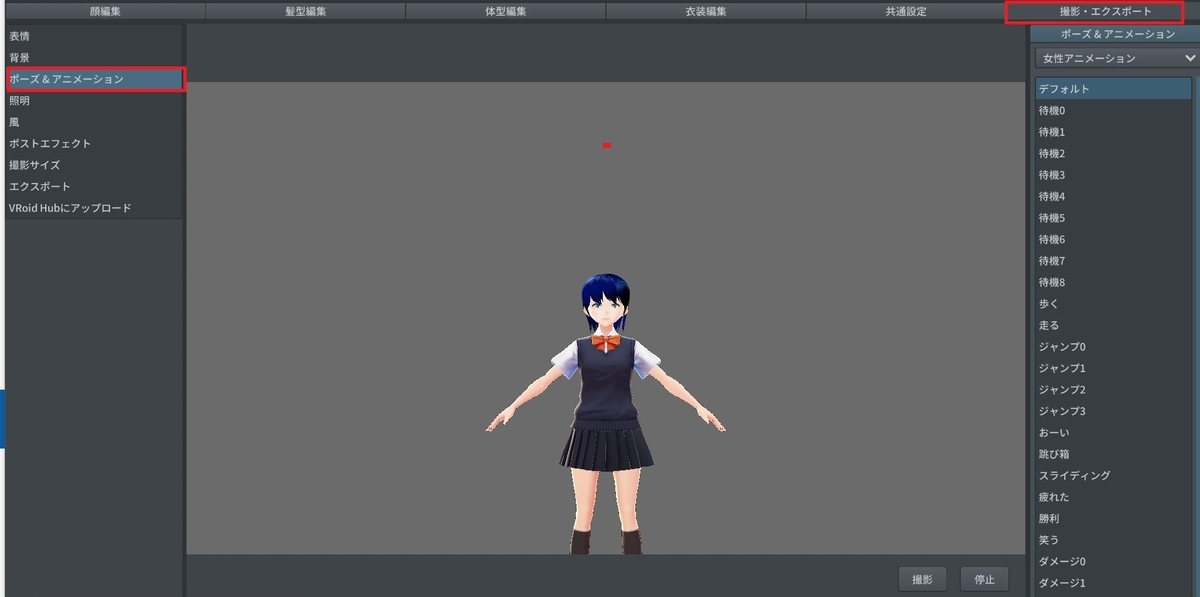Viewport: 1200px width, 597px height.
Task: Choose the 疲れた animation
Action: coord(1115,498)
